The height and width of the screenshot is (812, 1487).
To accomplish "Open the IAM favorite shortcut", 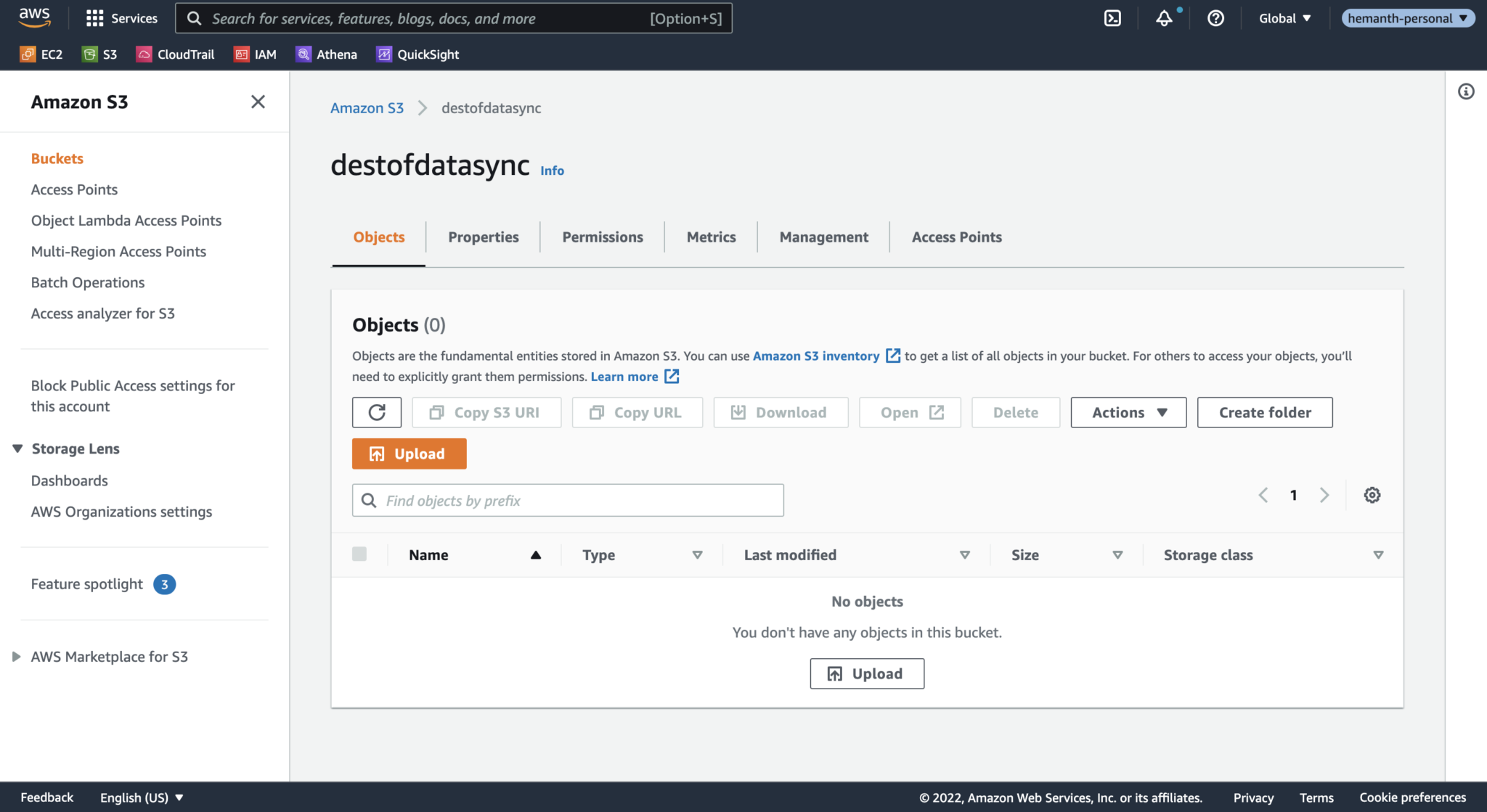I will coord(255,54).
